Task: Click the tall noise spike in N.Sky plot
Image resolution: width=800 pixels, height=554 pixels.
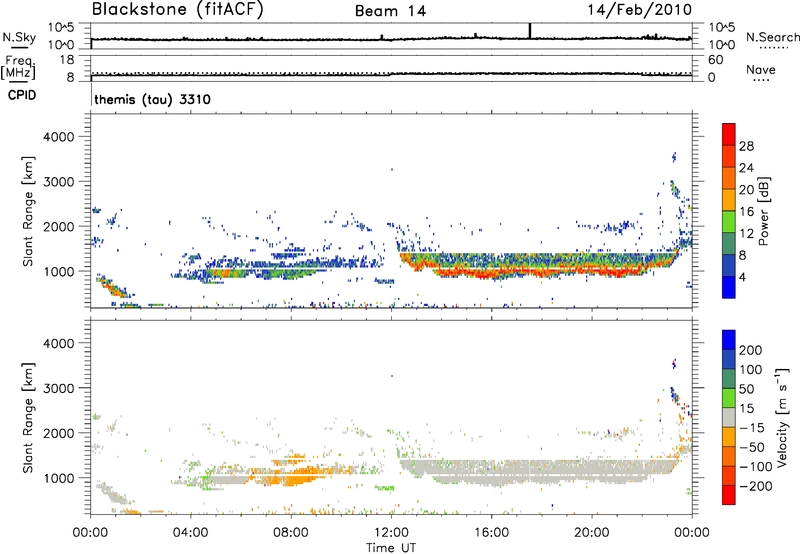Action: (x=530, y=31)
